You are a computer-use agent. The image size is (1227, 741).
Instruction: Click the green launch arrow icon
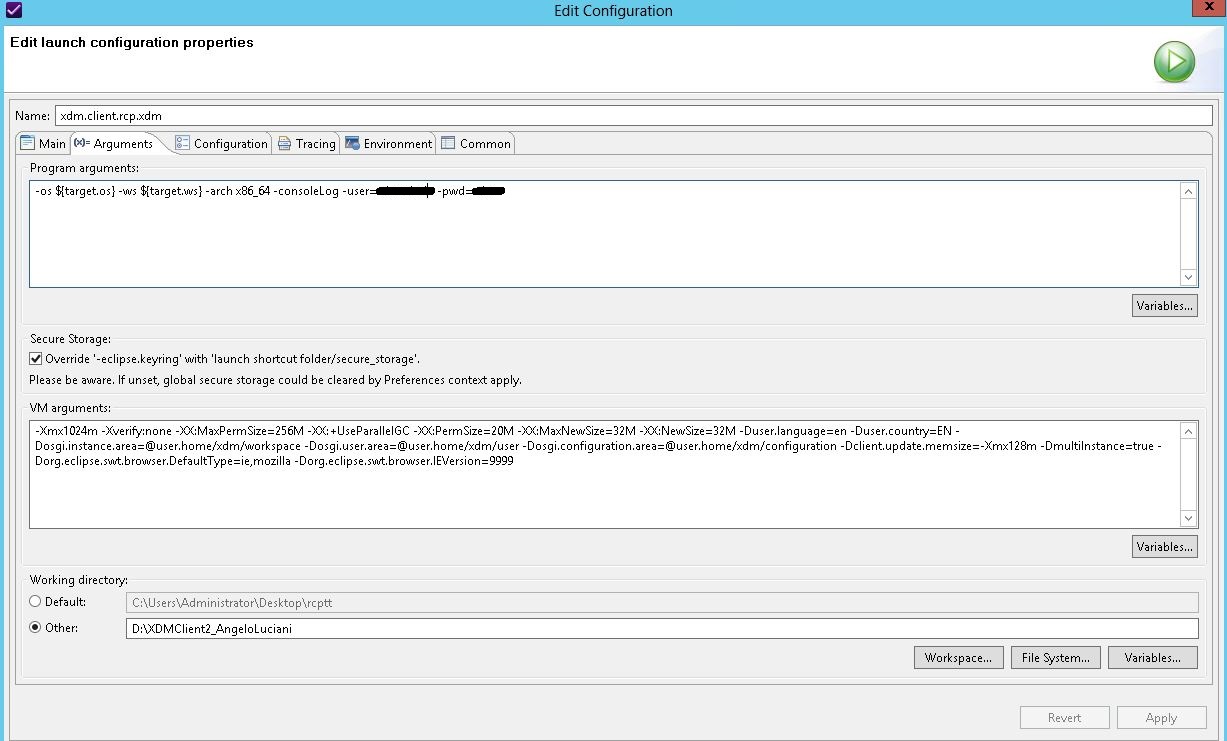pyautogui.click(x=1174, y=62)
